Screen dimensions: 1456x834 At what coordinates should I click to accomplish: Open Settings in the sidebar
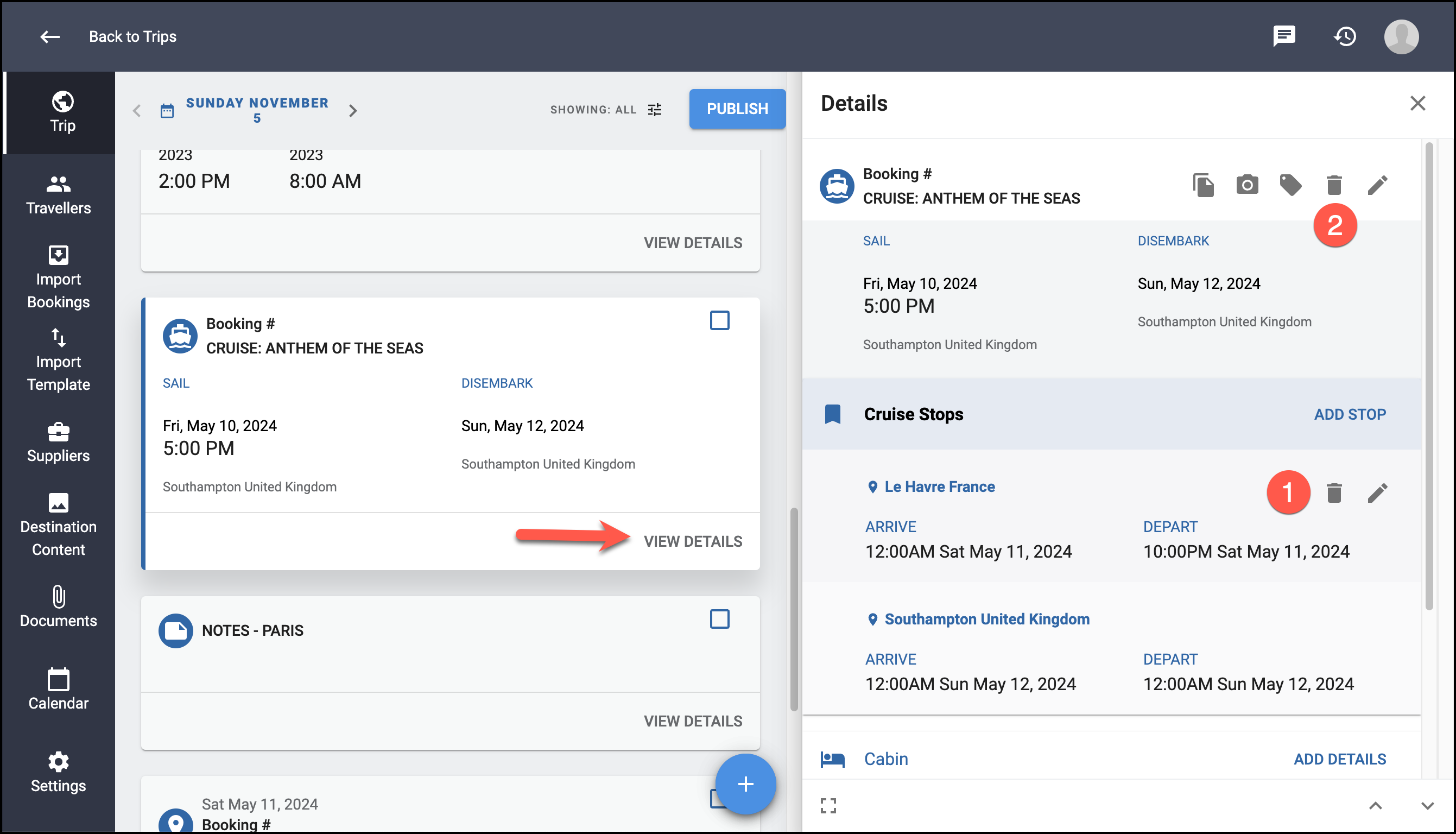tap(59, 773)
